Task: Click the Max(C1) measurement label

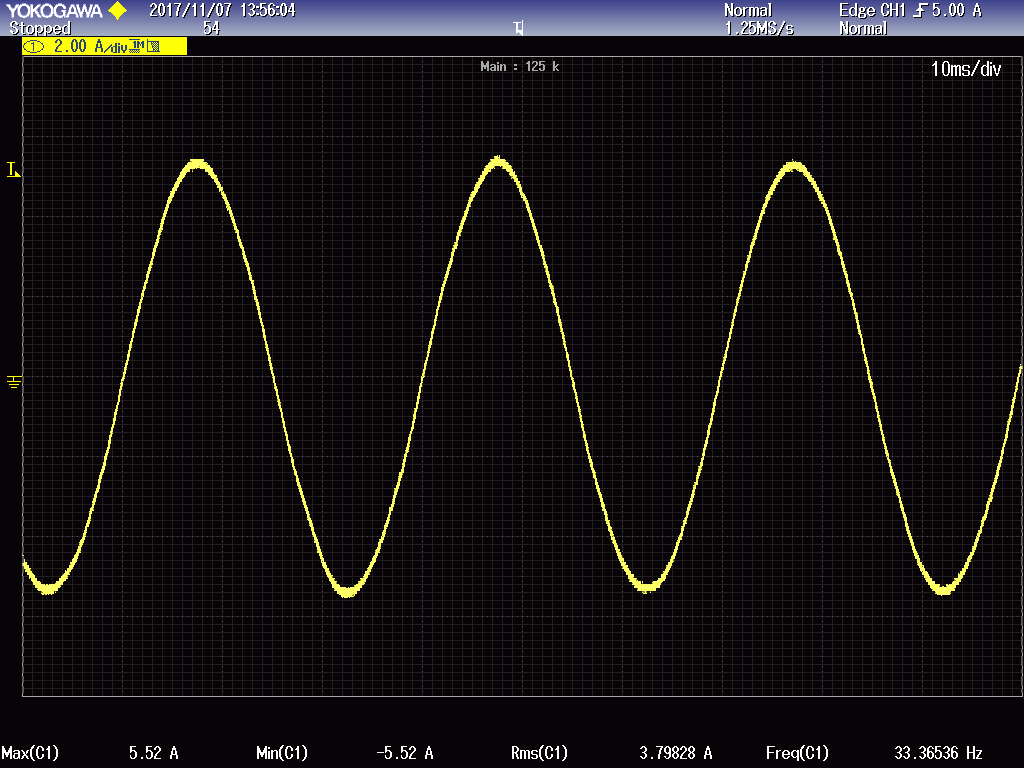Action: click(x=30, y=753)
